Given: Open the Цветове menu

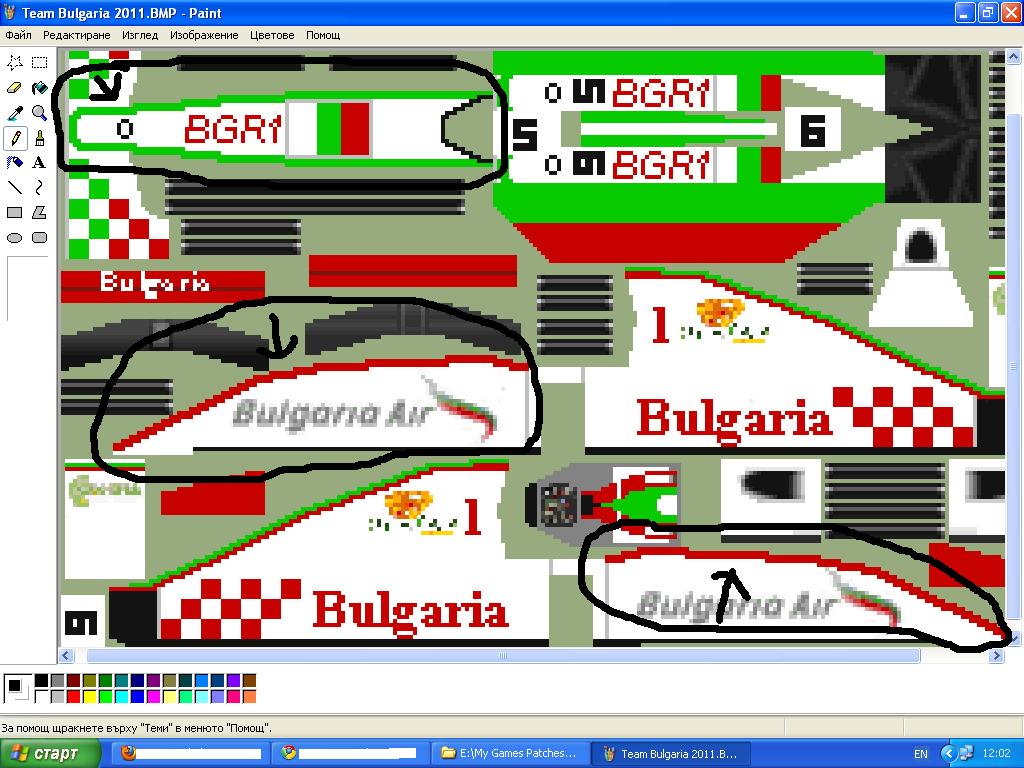Looking at the screenshot, I should (x=272, y=35).
